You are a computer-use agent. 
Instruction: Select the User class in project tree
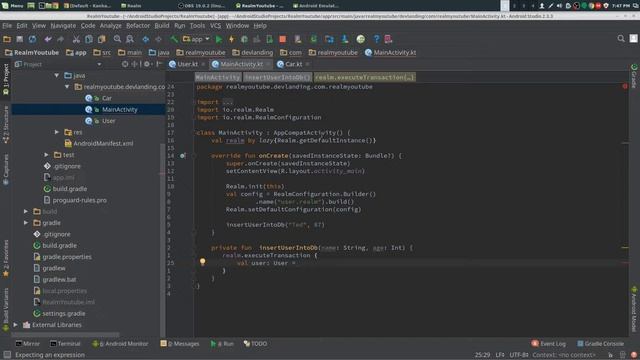pyautogui.click(x=109, y=121)
